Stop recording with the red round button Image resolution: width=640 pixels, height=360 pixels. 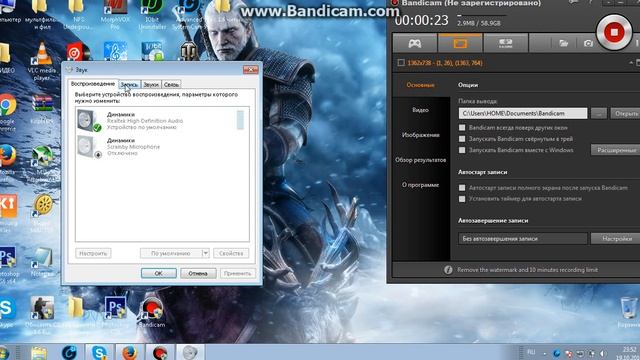614,32
